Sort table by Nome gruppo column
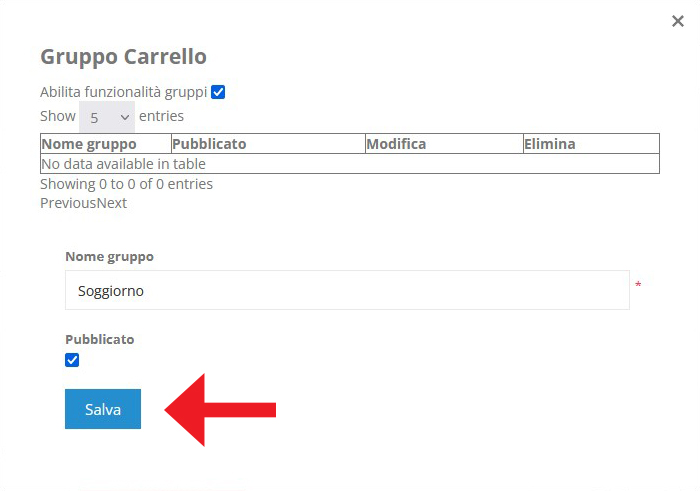Image resolution: width=700 pixels, height=491 pixels. (x=106, y=144)
